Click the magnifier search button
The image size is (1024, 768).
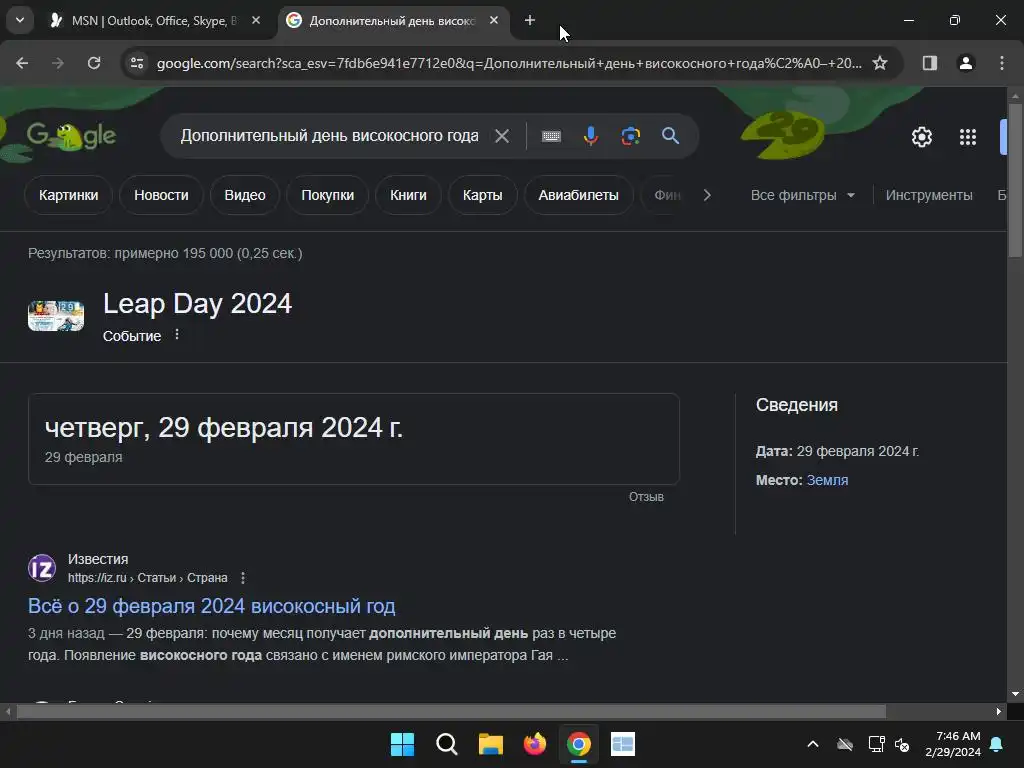click(670, 136)
